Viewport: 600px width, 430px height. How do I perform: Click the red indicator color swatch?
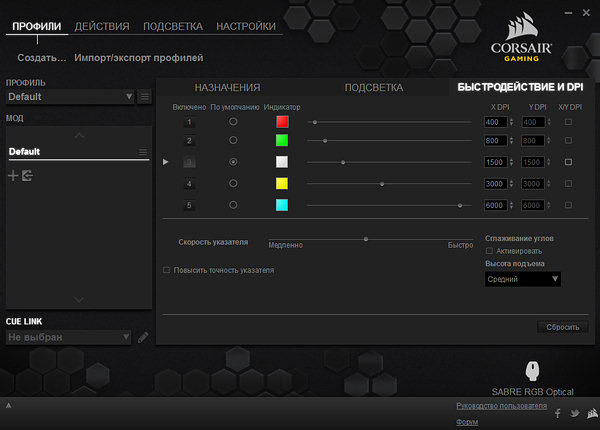coord(283,122)
